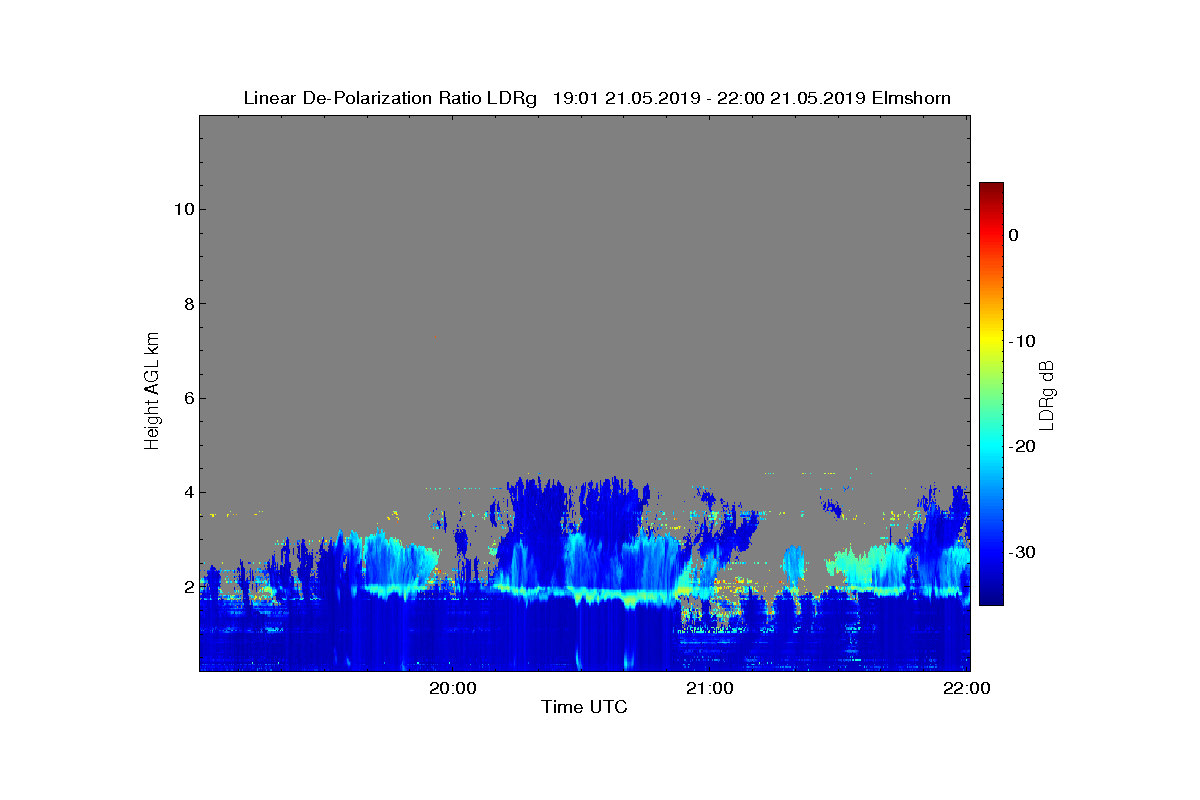Click the dark blue bottom of the colorbar

click(x=991, y=597)
